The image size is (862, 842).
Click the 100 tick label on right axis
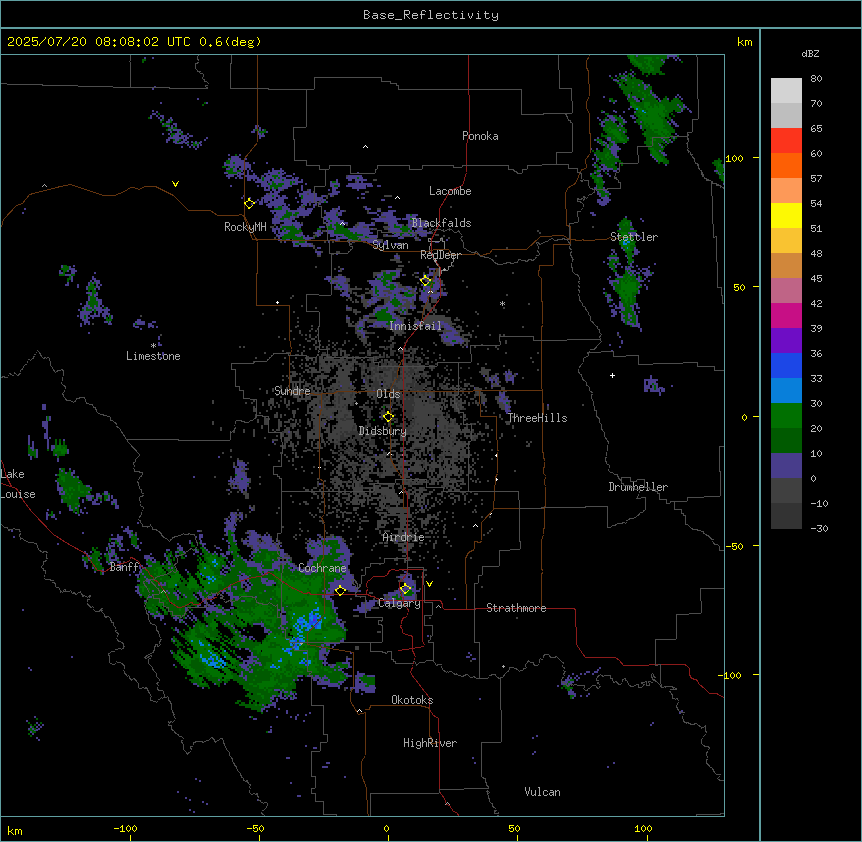click(x=734, y=159)
